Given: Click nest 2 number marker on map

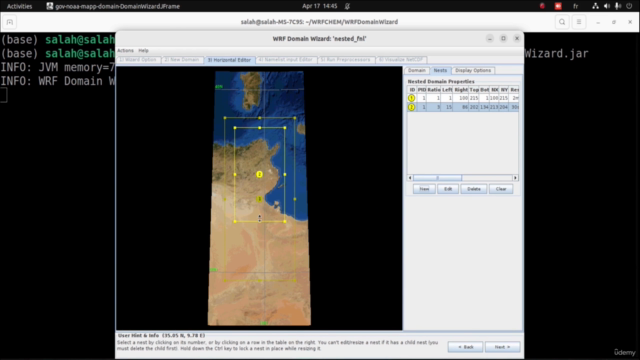Looking at the screenshot, I should [259, 174].
